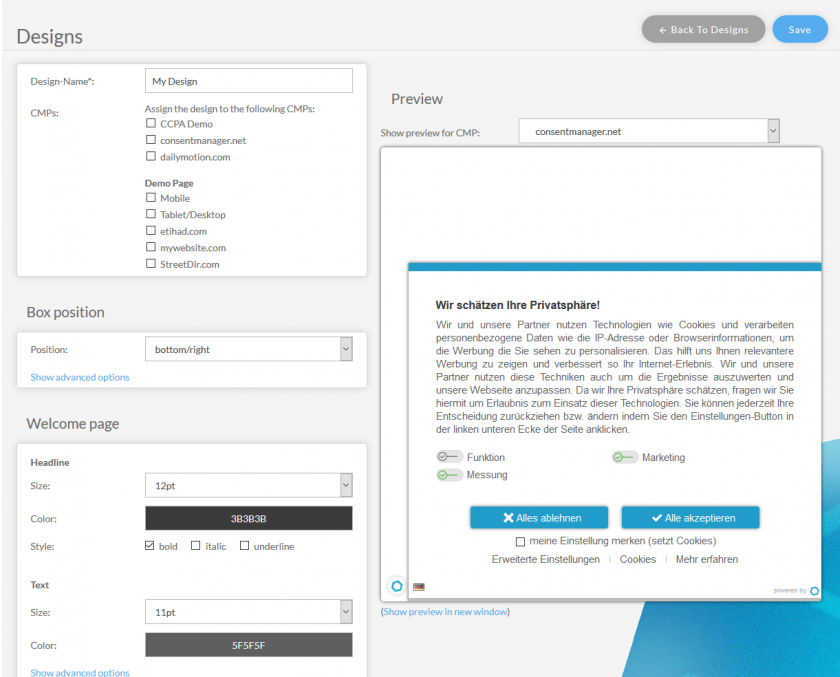
Task: Check the dailymotion.com checkbox
Action: click(x=151, y=156)
